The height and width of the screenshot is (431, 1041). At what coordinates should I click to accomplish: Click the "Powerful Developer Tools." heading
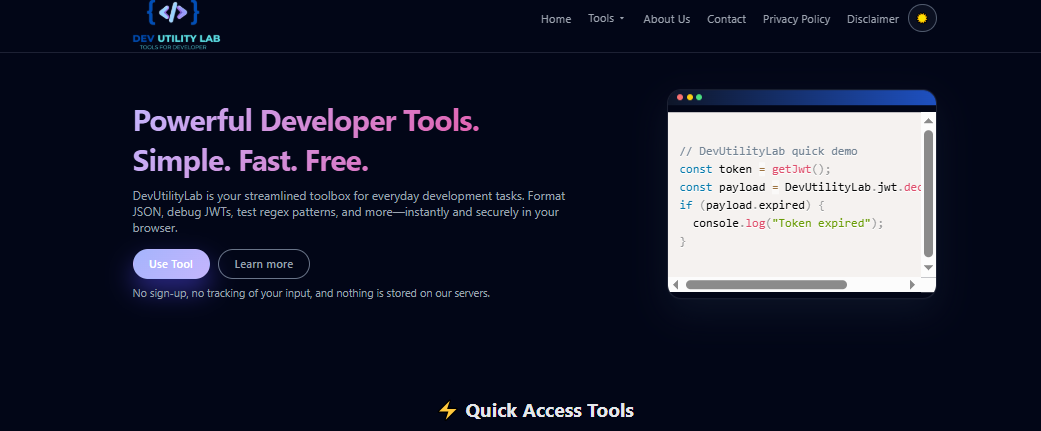[306, 121]
